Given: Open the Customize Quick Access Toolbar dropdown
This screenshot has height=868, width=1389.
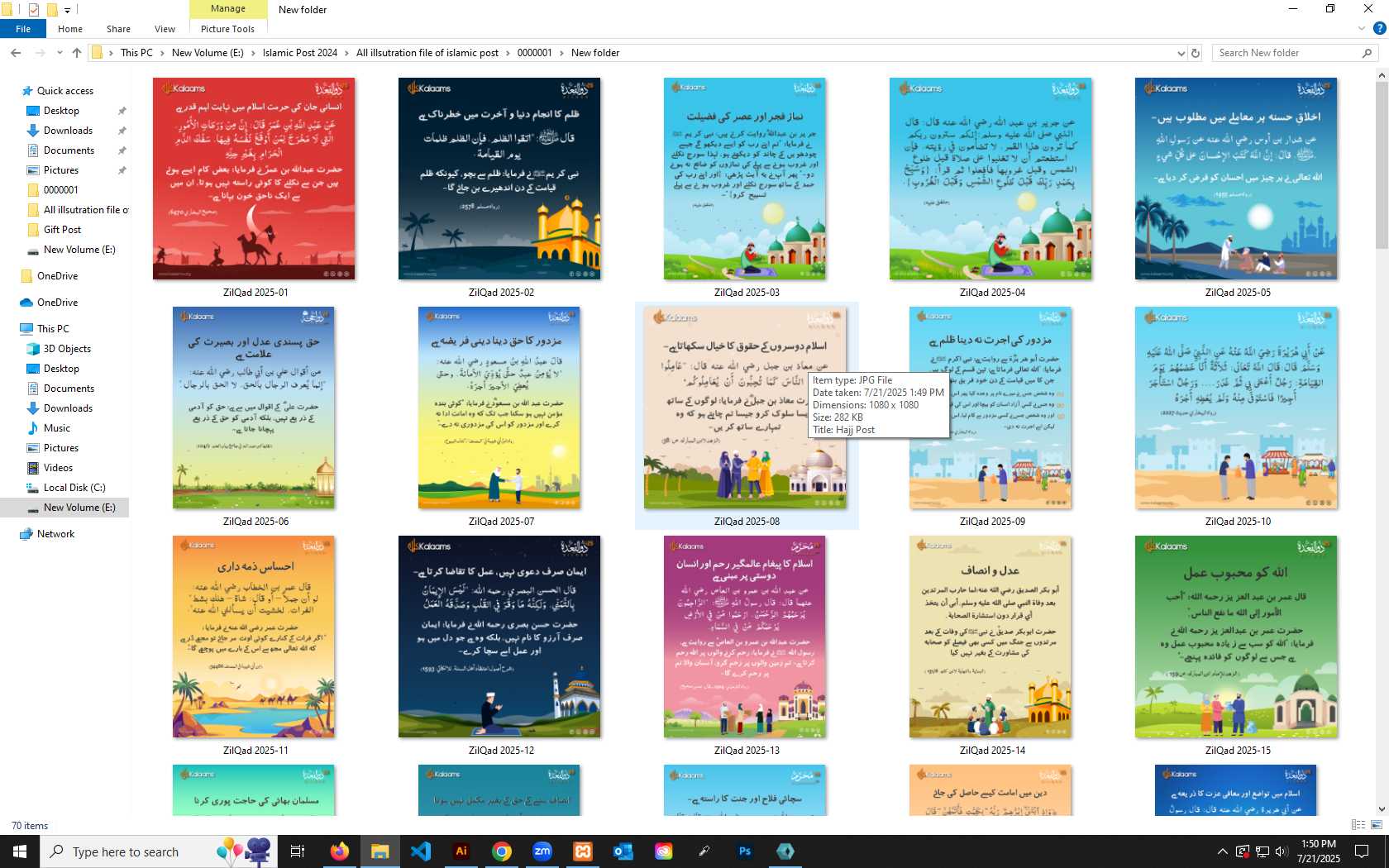Looking at the screenshot, I should click(68, 10).
